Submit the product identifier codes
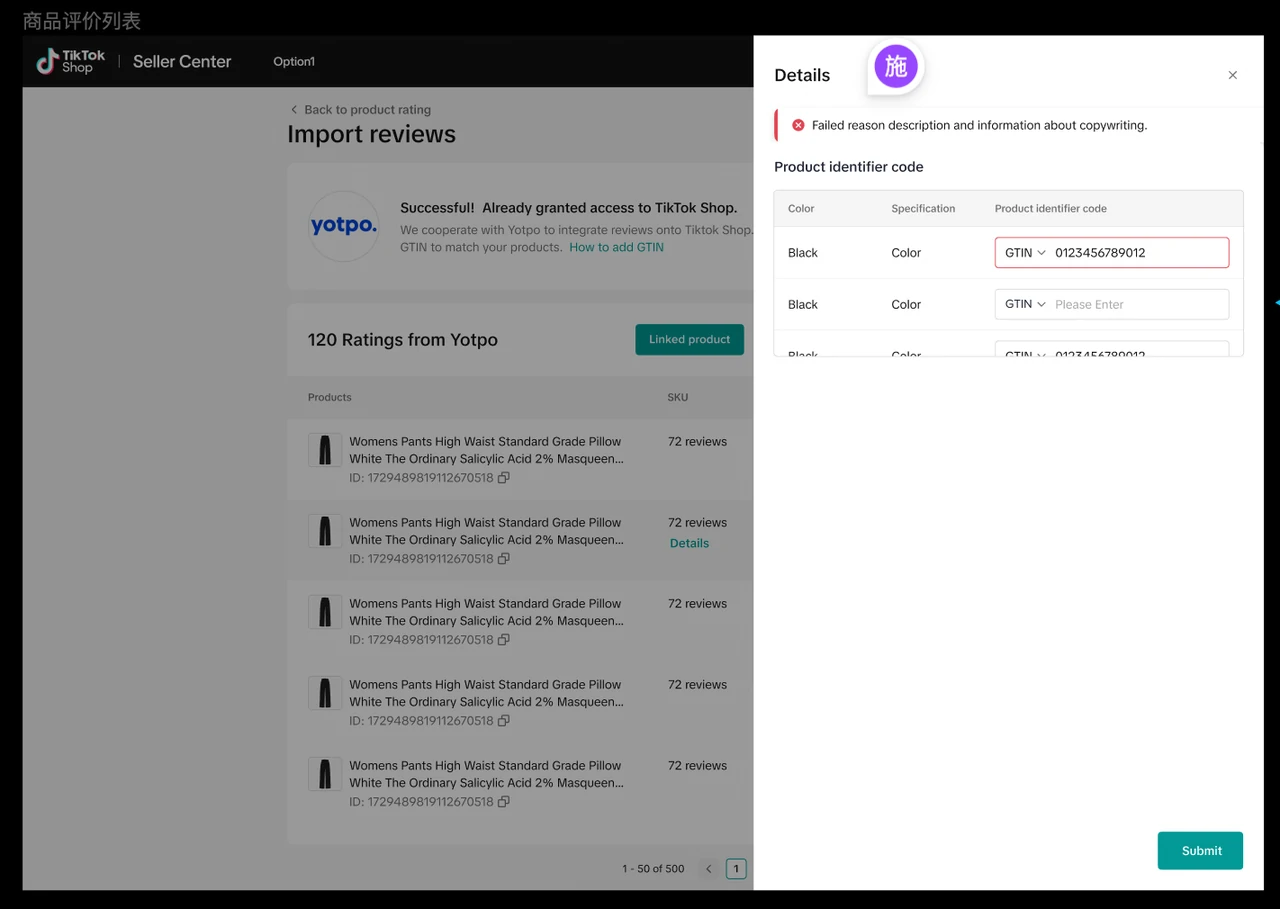The width and height of the screenshot is (1280, 909). 1200,851
